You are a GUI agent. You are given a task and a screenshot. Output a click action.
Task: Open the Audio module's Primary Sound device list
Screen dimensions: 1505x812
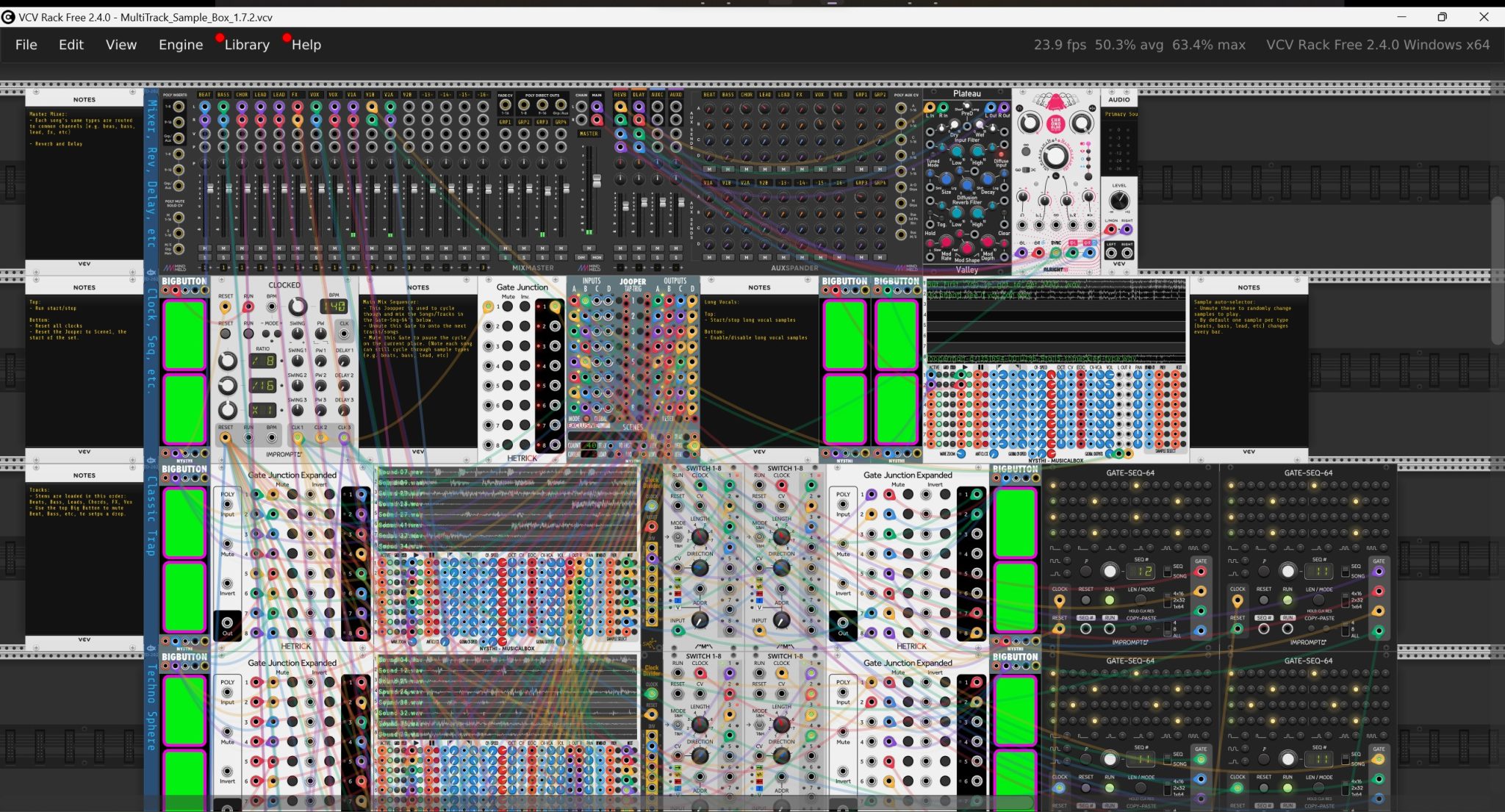tap(1119, 114)
